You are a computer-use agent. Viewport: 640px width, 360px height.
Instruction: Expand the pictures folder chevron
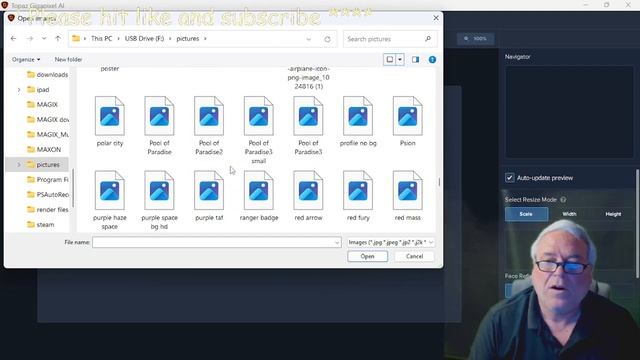coord(19,164)
